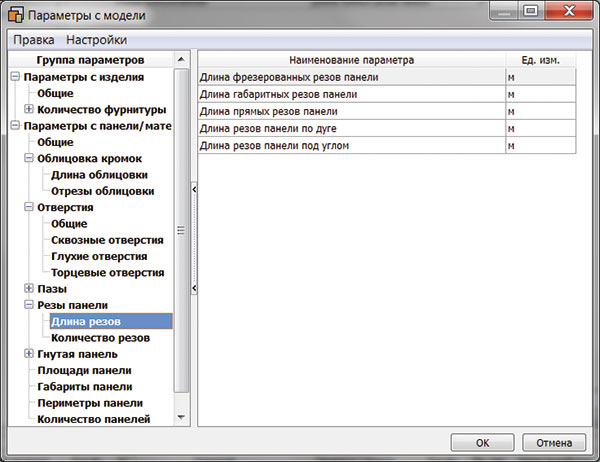The image size is (600, 462).
Task: Click the Наименование параметра column header
Action: (x=350, y=60)
